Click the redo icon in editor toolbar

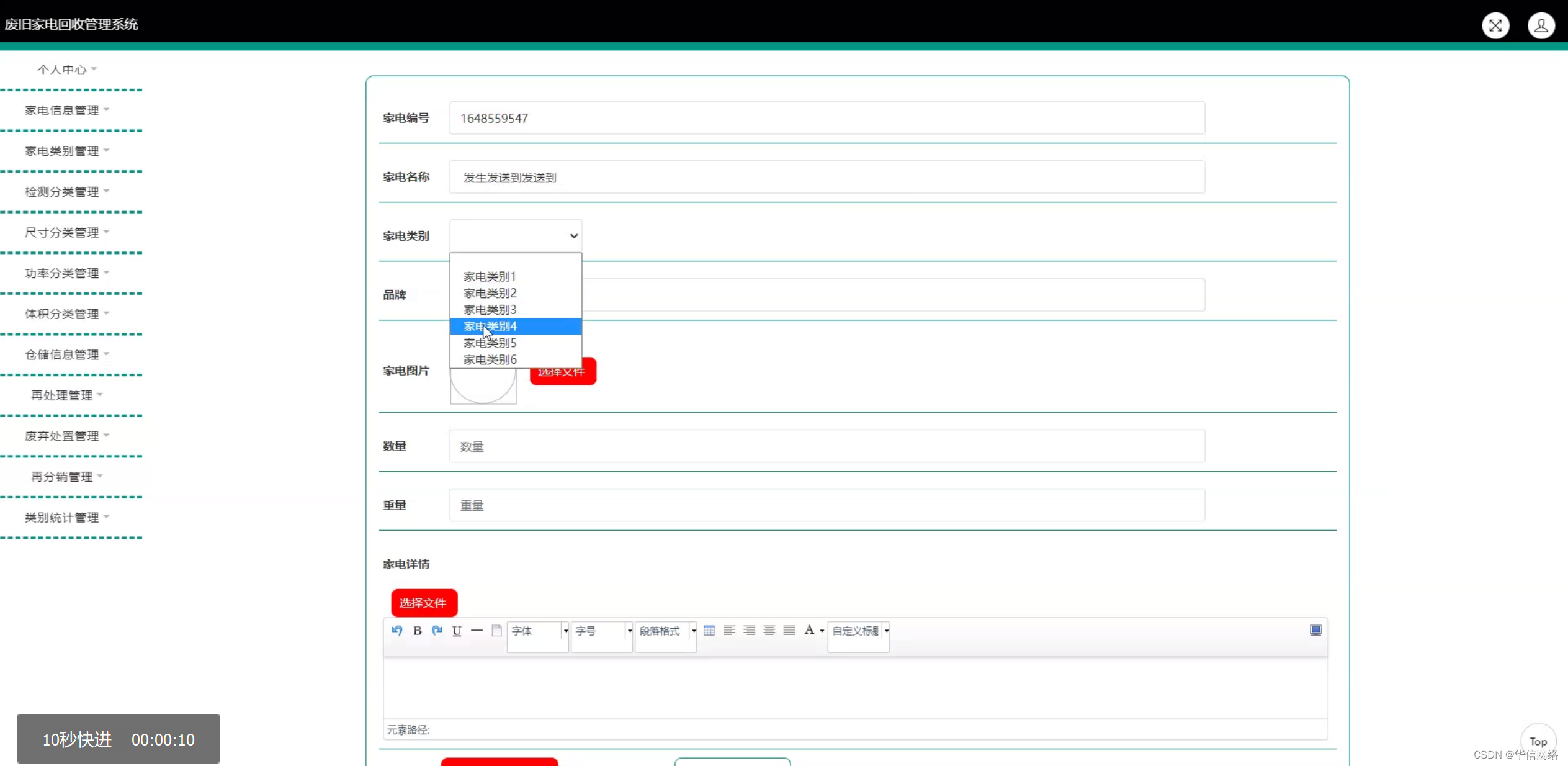coord(437,630)
